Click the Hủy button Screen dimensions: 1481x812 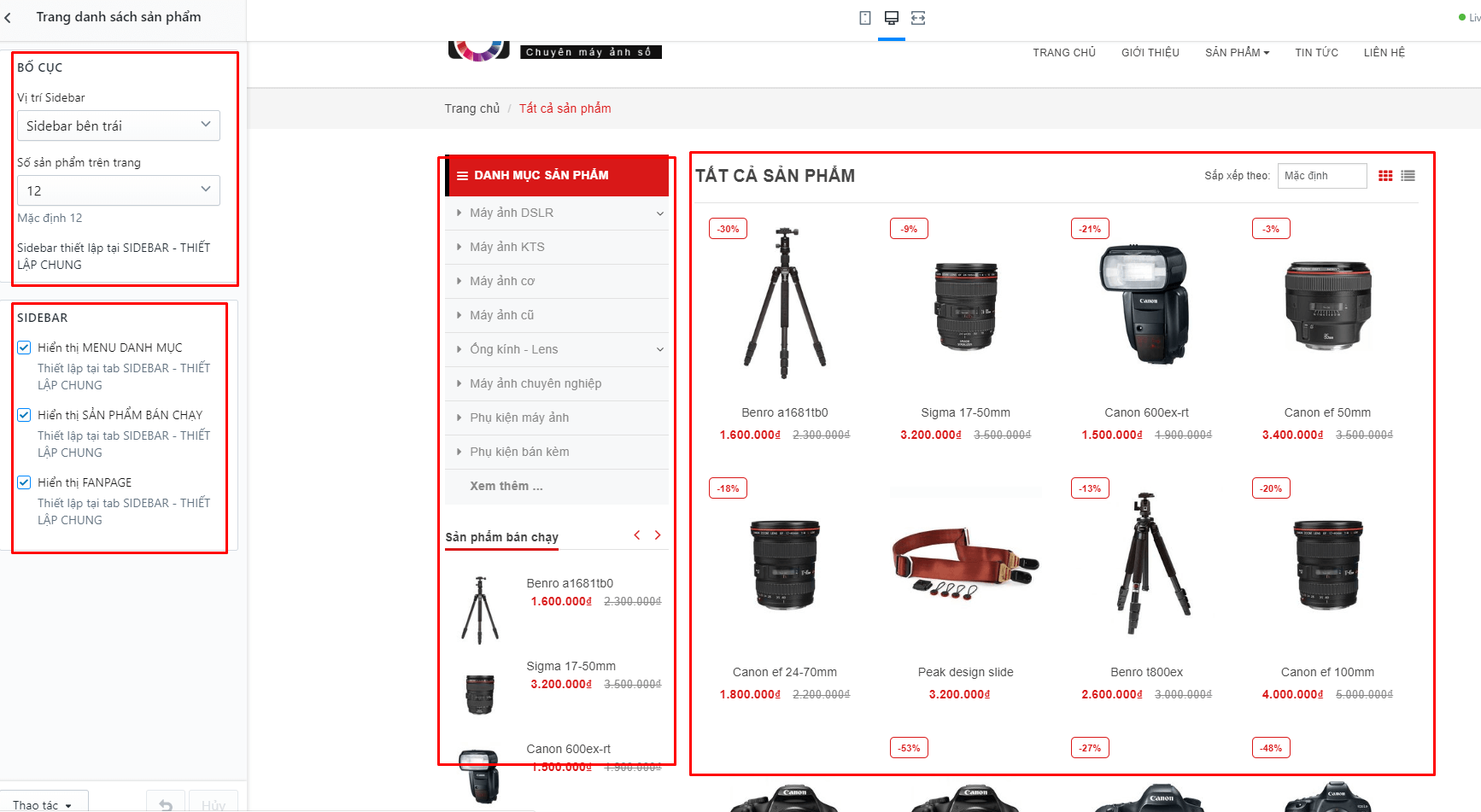tap(213, 804)
